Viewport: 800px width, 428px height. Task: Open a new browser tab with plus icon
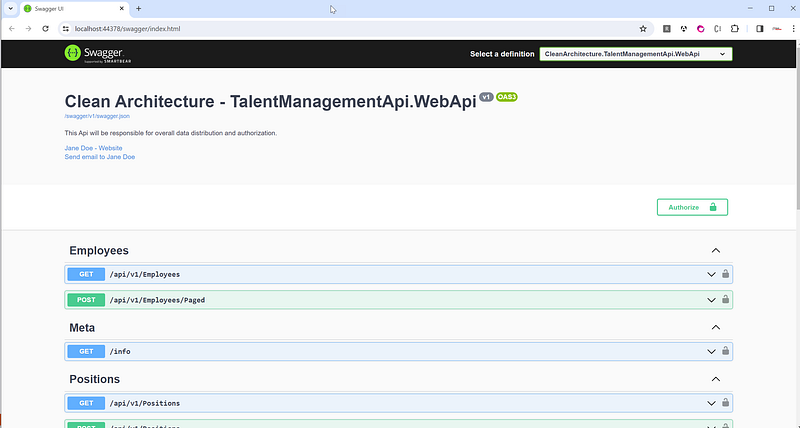pyautogui.click(x=138, y=9)
